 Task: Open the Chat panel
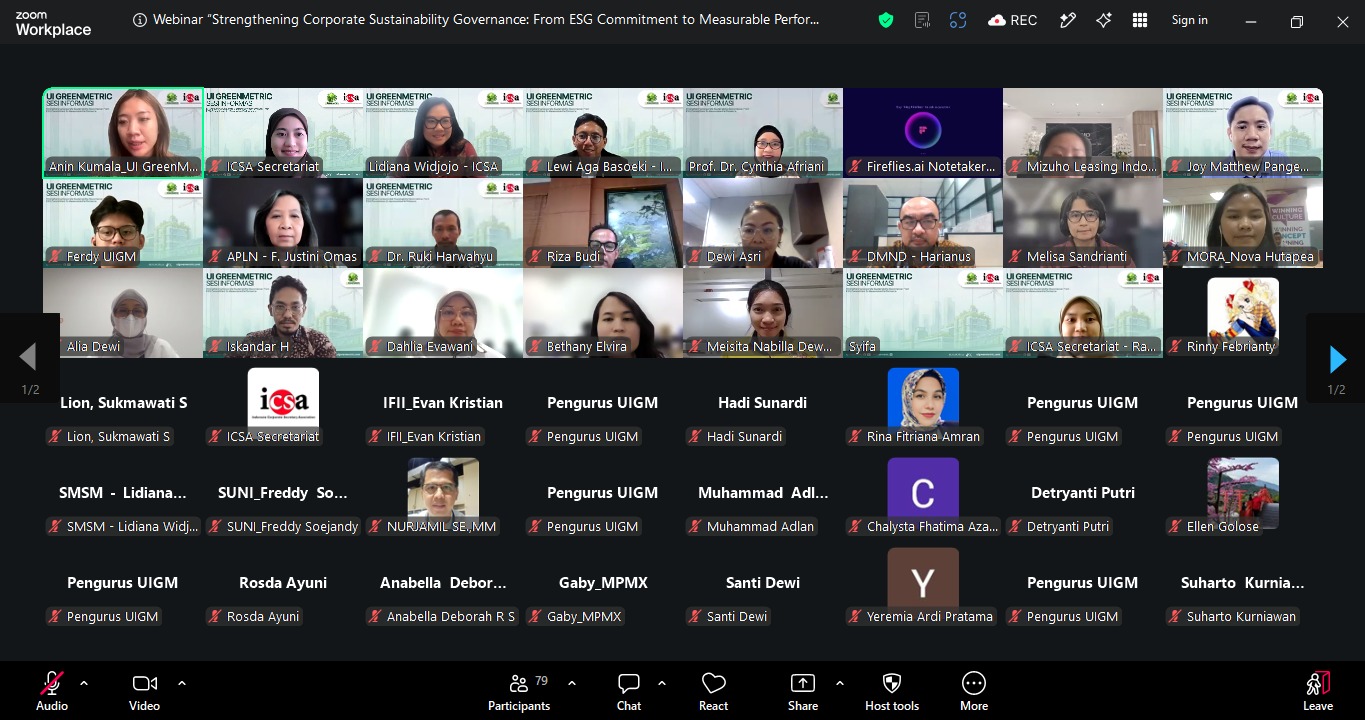pyautogui.click(x=629, y=691)
